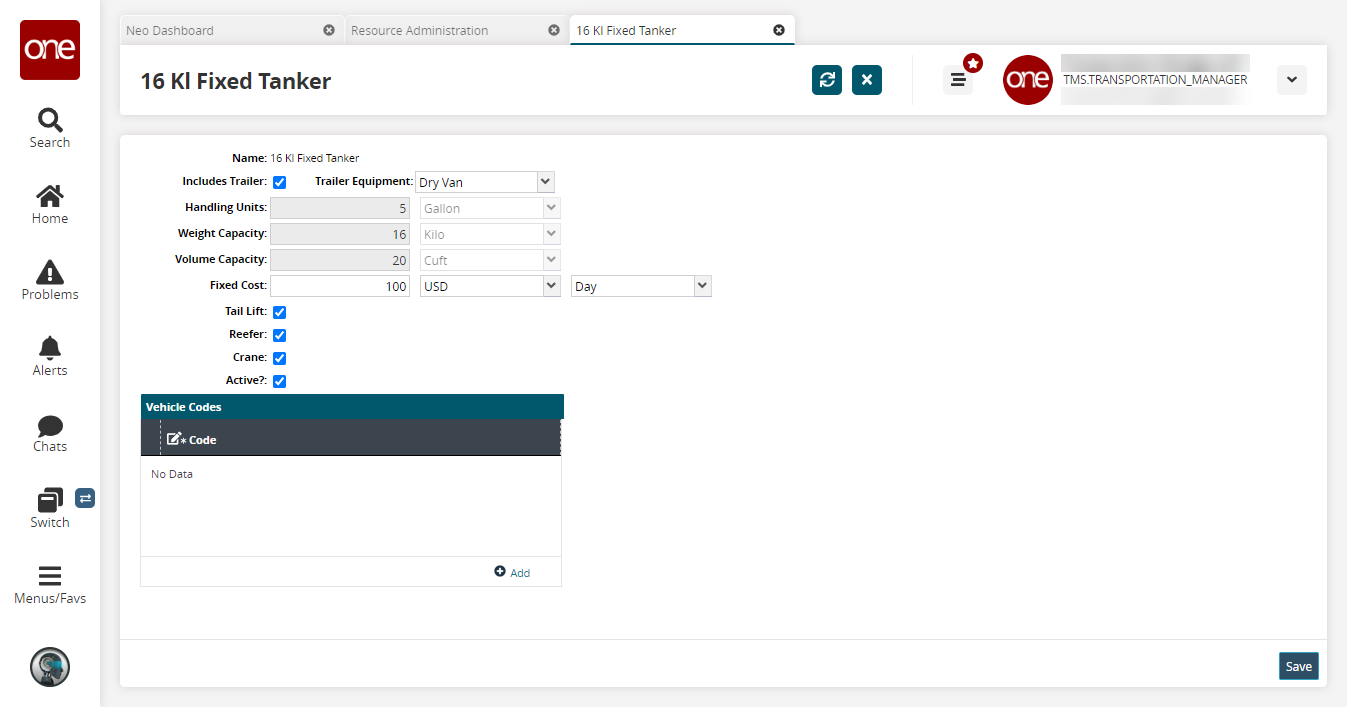This screenshot has width=1347, height=707.
Task: Click the ONE user avatar logo in the header
Action: [1028, 80]
